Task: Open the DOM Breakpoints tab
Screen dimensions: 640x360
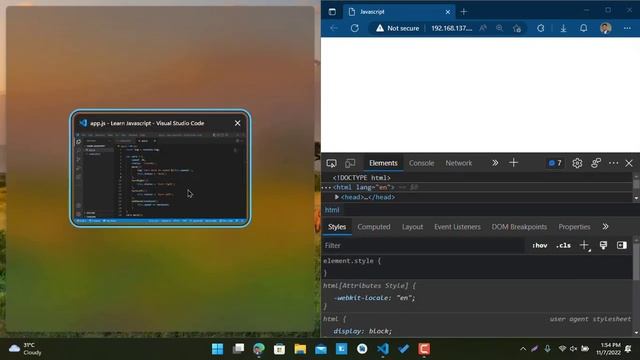Action: [519, 227]
